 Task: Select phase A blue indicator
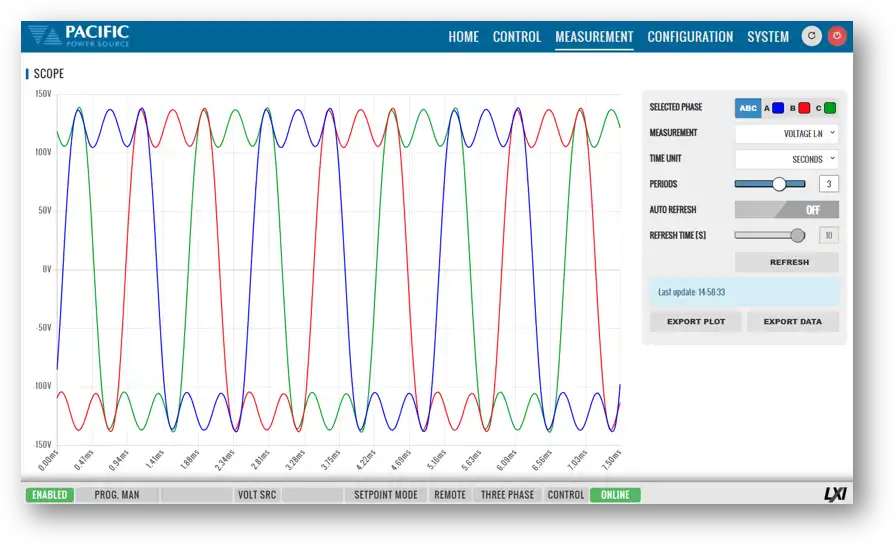(x=778, y=108)
